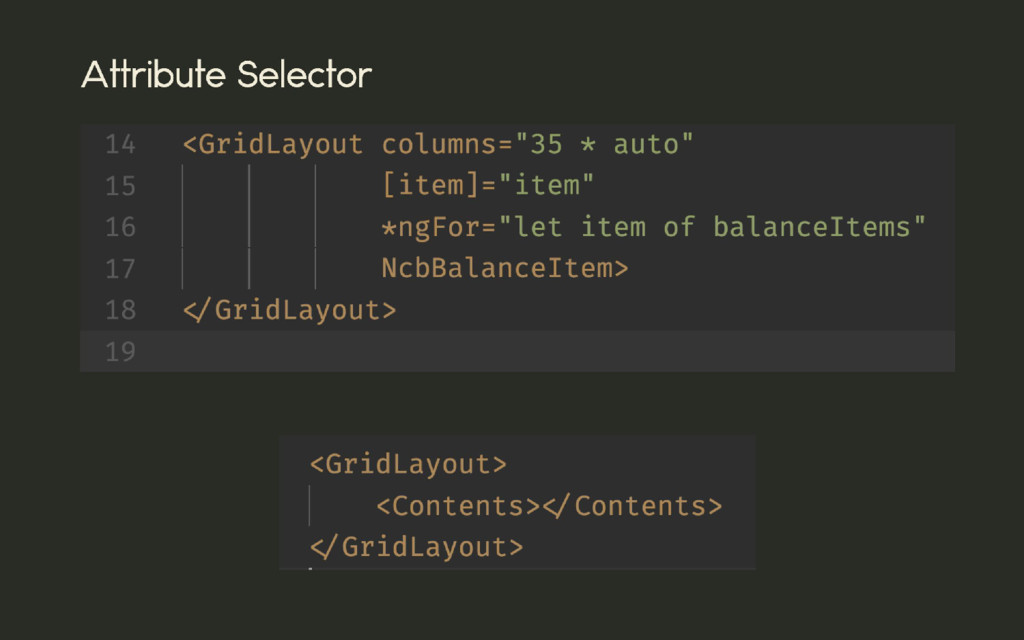The height and width of the screenshot is (640, 1024).
Task: Click the *ngFor directive
Action: coord(431,227)
